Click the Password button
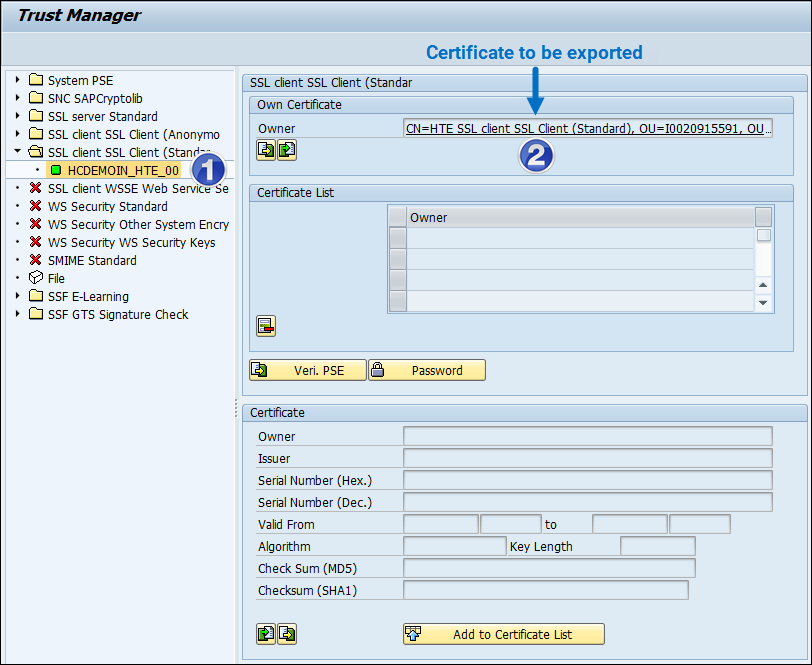Viewport: 812px width, 665px height. coord(427,370)
